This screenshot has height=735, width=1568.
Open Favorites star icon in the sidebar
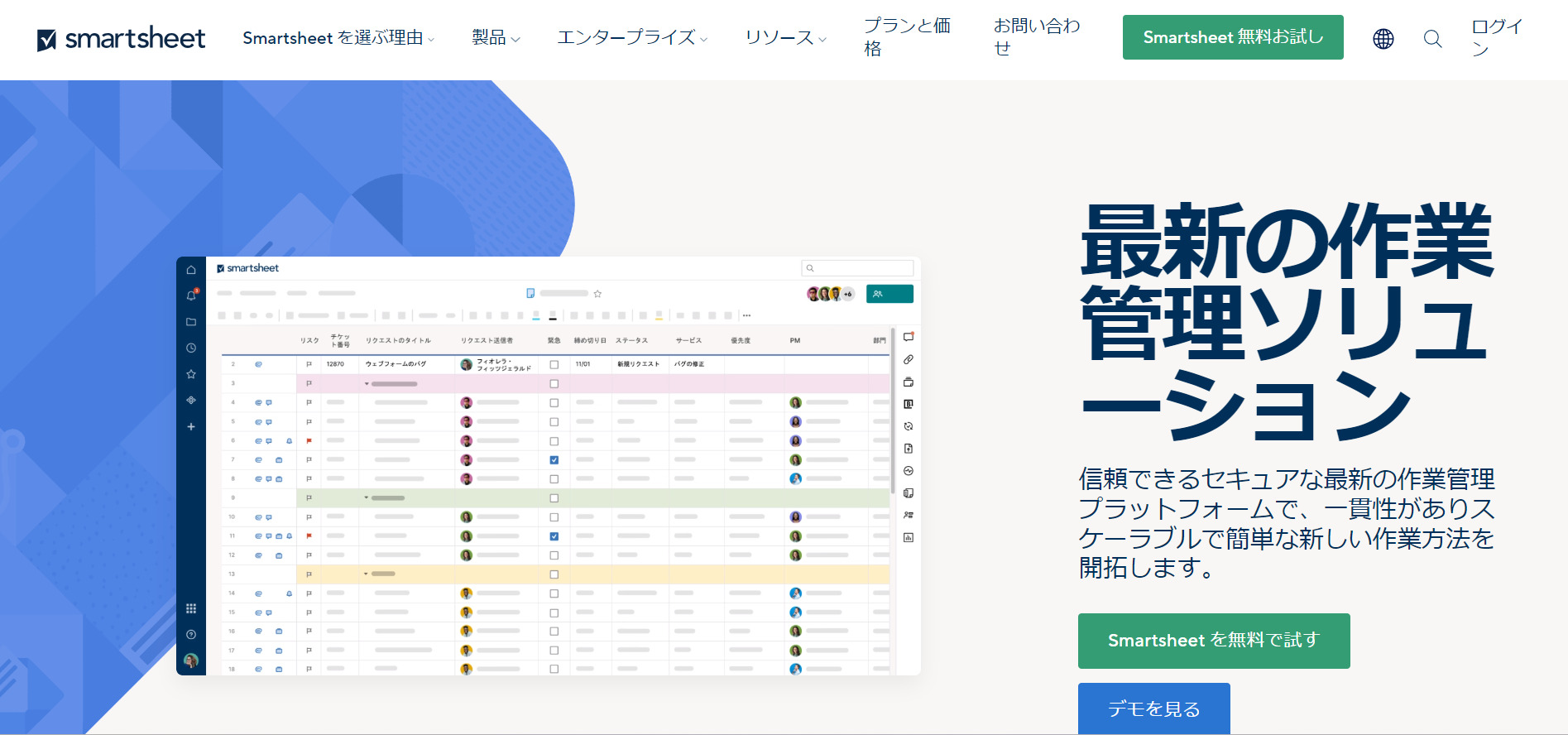coord(191,374)
